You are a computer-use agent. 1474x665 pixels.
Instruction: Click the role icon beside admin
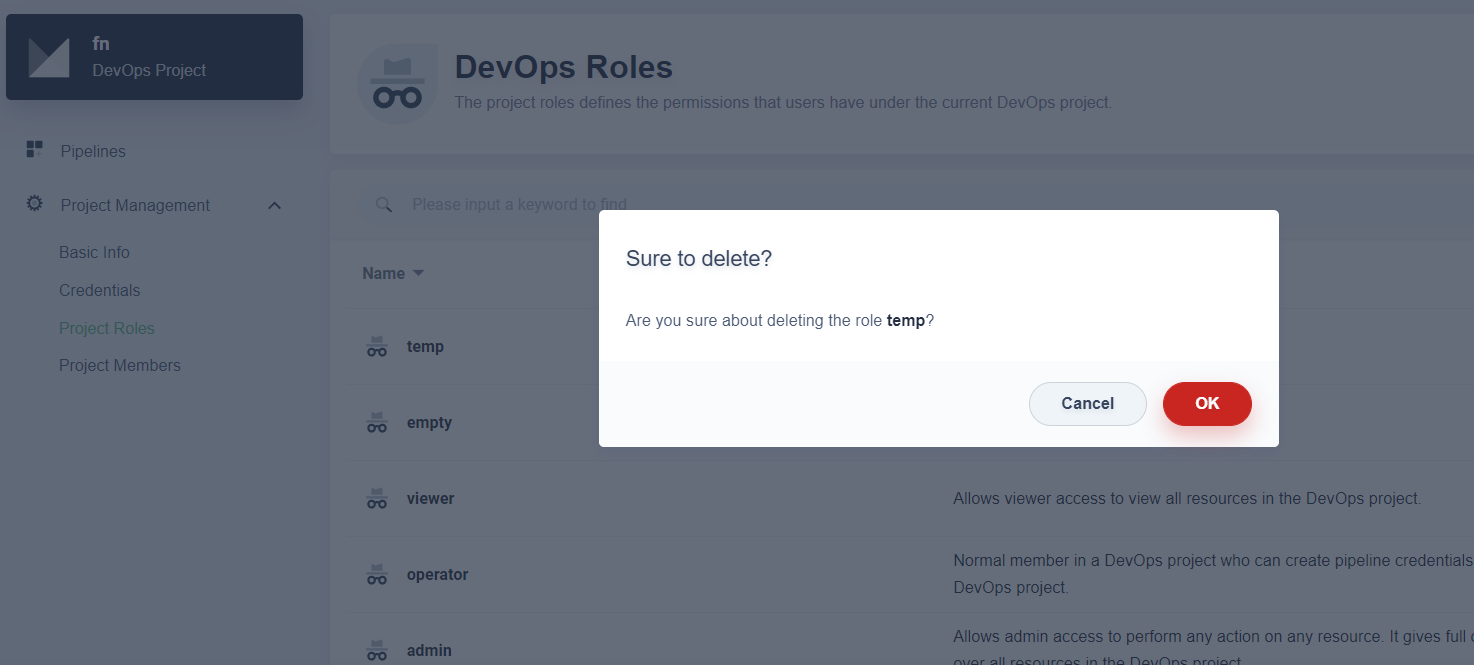[376, 650]
